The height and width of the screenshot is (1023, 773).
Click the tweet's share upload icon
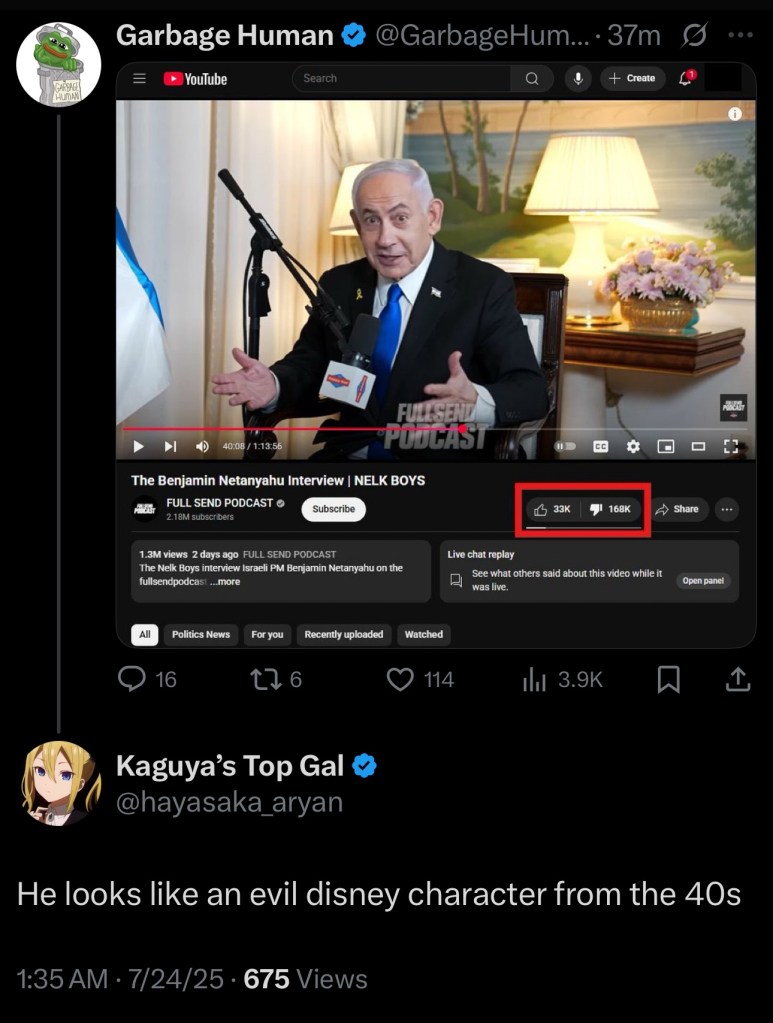pyautogui.click(x=736, y=680)
